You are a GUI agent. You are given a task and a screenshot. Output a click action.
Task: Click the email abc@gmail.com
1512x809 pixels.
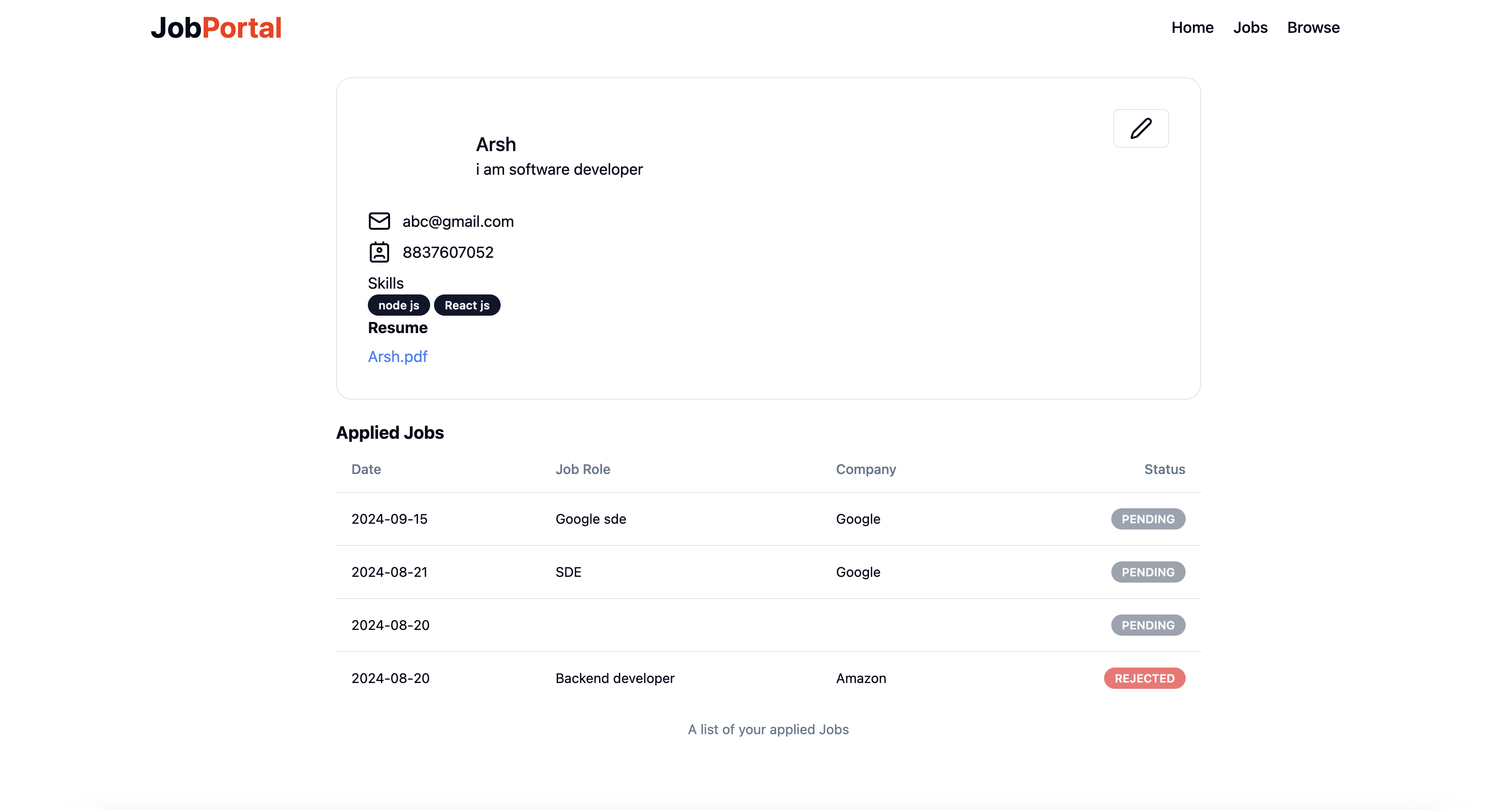(458, 222)
